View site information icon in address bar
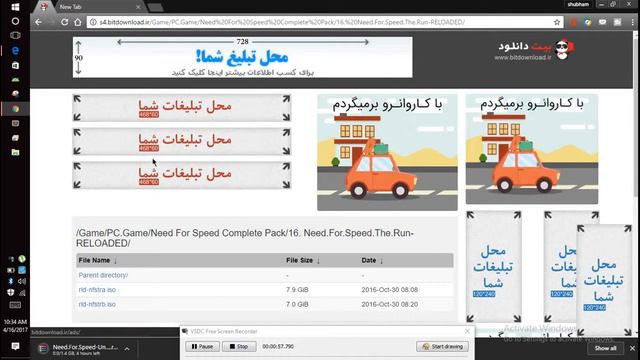This screenshot has height=360, width=640. 93,22
